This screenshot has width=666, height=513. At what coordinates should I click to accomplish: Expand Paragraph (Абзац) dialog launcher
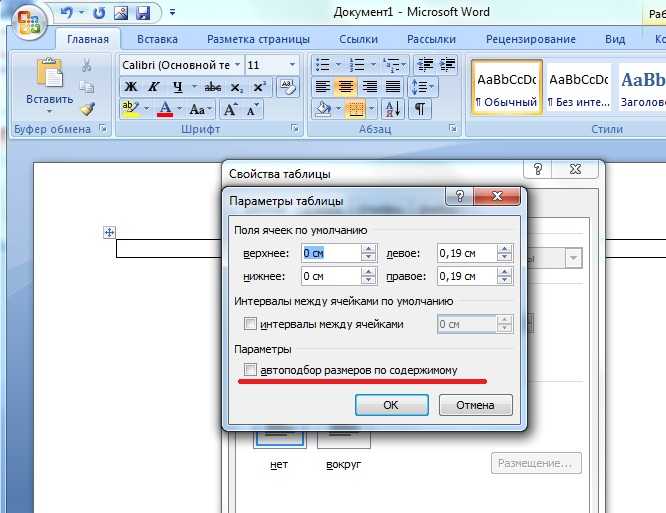(453, 128)
